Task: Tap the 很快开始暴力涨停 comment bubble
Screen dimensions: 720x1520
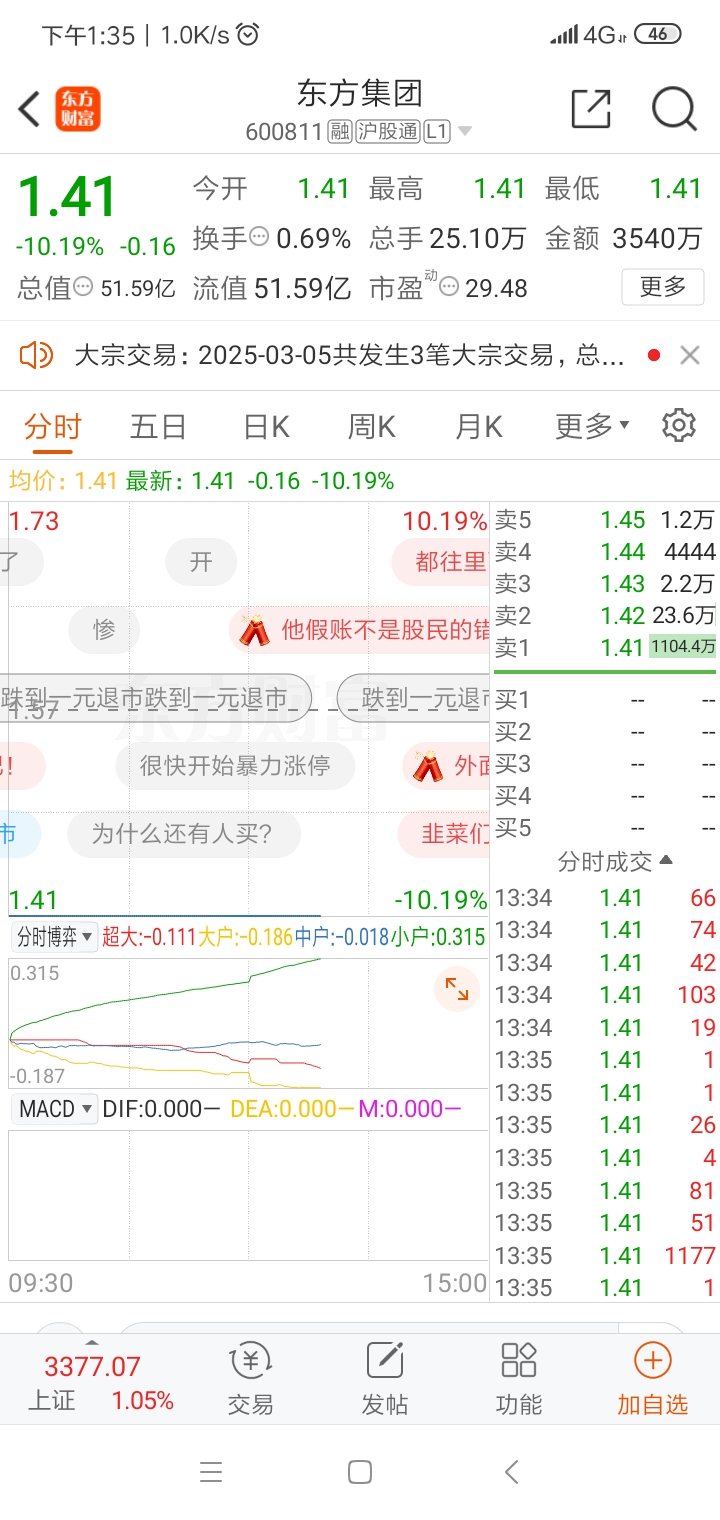Action: coord(235,766)
